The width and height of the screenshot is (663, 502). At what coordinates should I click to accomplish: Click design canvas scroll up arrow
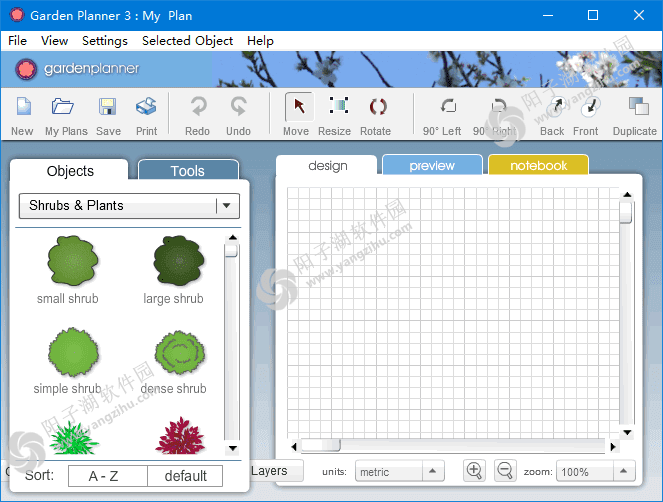point(627,195)
